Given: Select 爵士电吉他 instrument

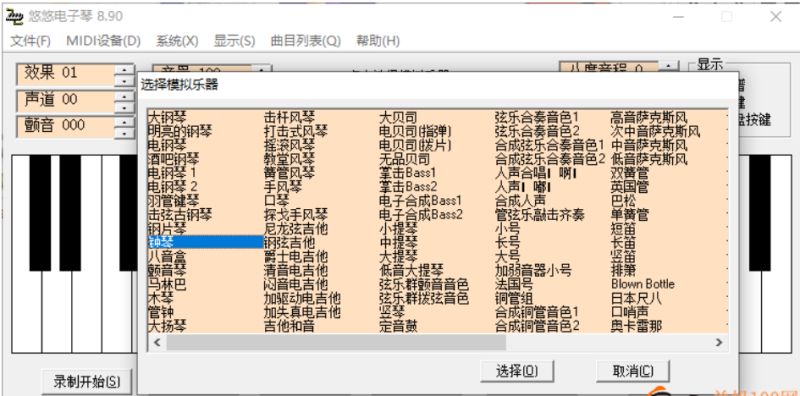Looking at the screenshot, I should click(296, 256).
